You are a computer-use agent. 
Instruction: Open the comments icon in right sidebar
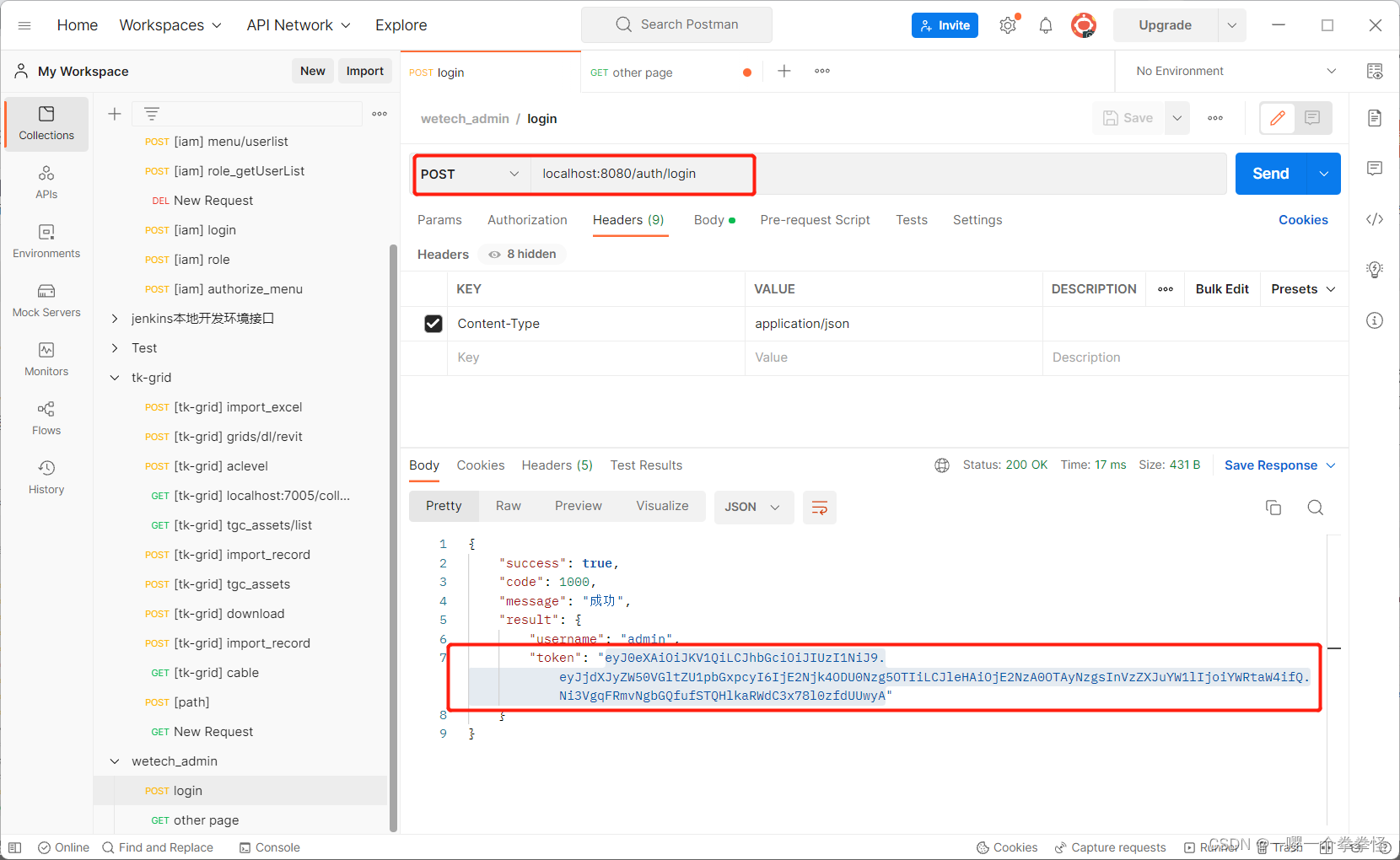pyautogui.click(x=1375, y=169)
